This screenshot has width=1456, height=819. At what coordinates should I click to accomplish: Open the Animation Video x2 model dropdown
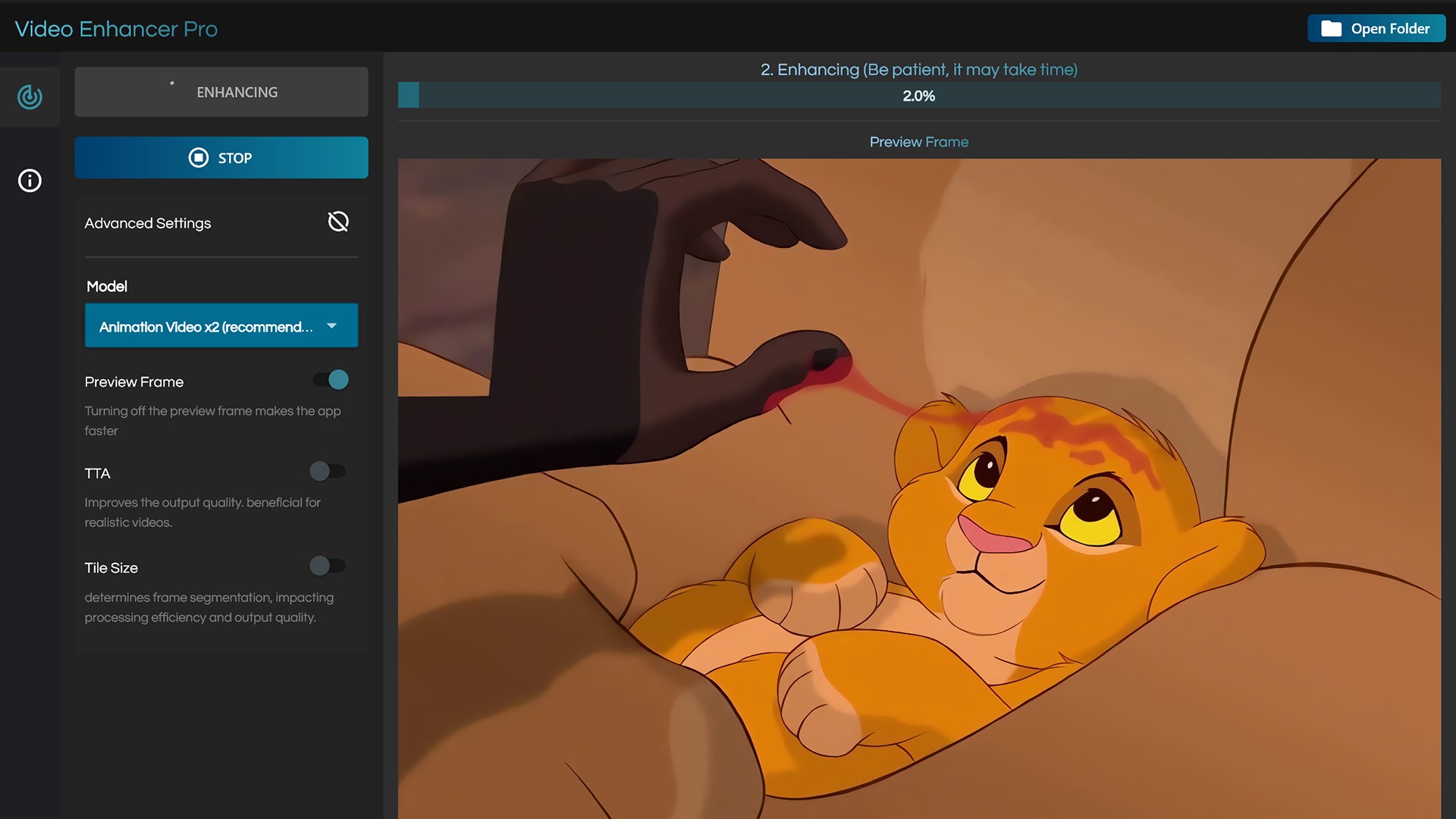coord(206,326)
